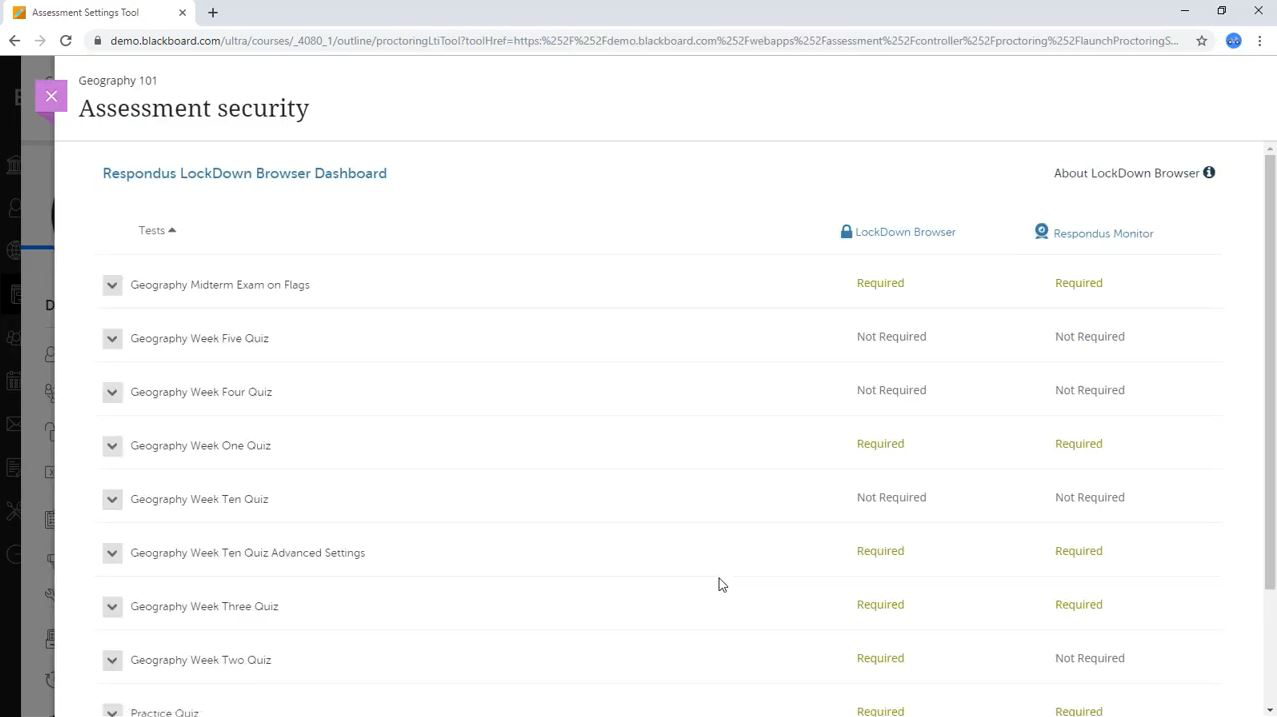Screen dimensions: 1277x717
Task: Open Respondus LockDown Browser Dashboard link
Action: pos(244,173)
